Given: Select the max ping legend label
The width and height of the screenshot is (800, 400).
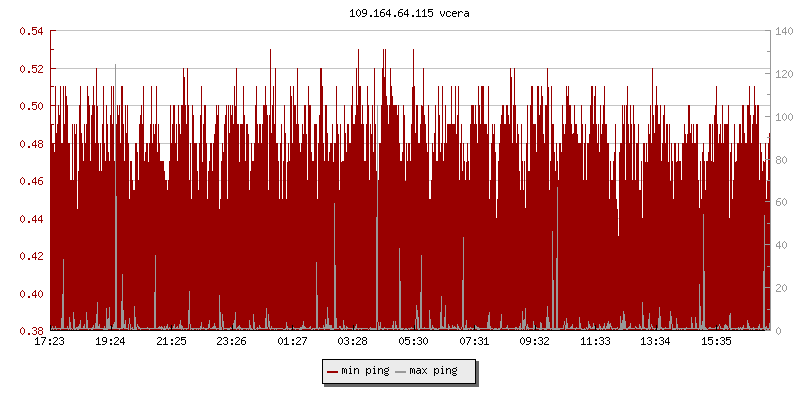Looking at the screenshot, I should click(x=433, y=372).
